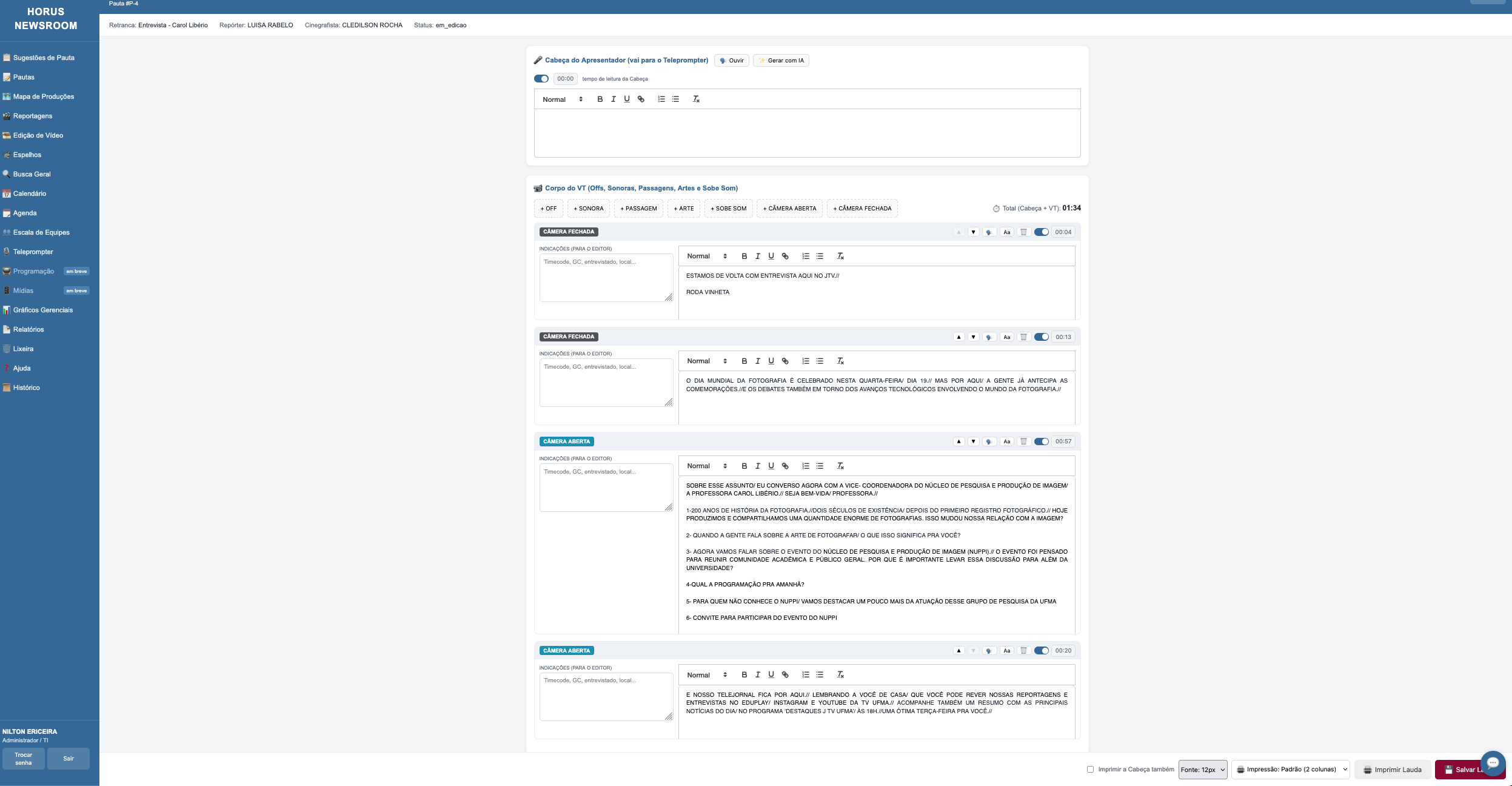Move the 00:57 Câmera Aberta block up
This screenshot has width=1512, height=786.
(959, 442)
